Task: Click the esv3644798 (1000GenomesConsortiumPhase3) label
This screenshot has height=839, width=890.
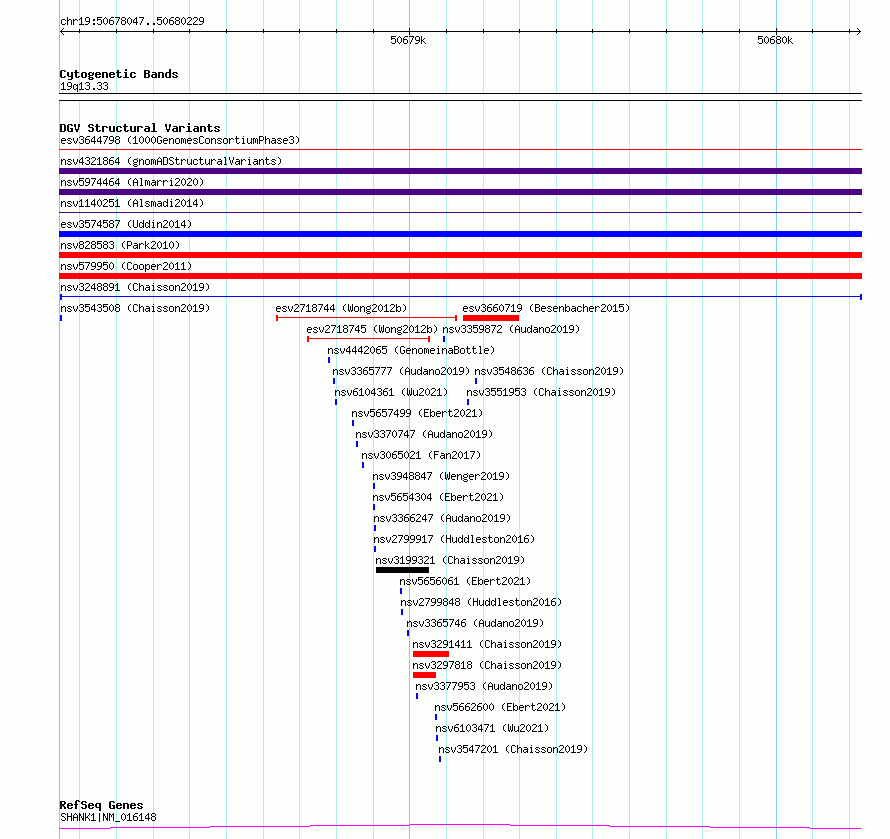Action: [180, 140]
